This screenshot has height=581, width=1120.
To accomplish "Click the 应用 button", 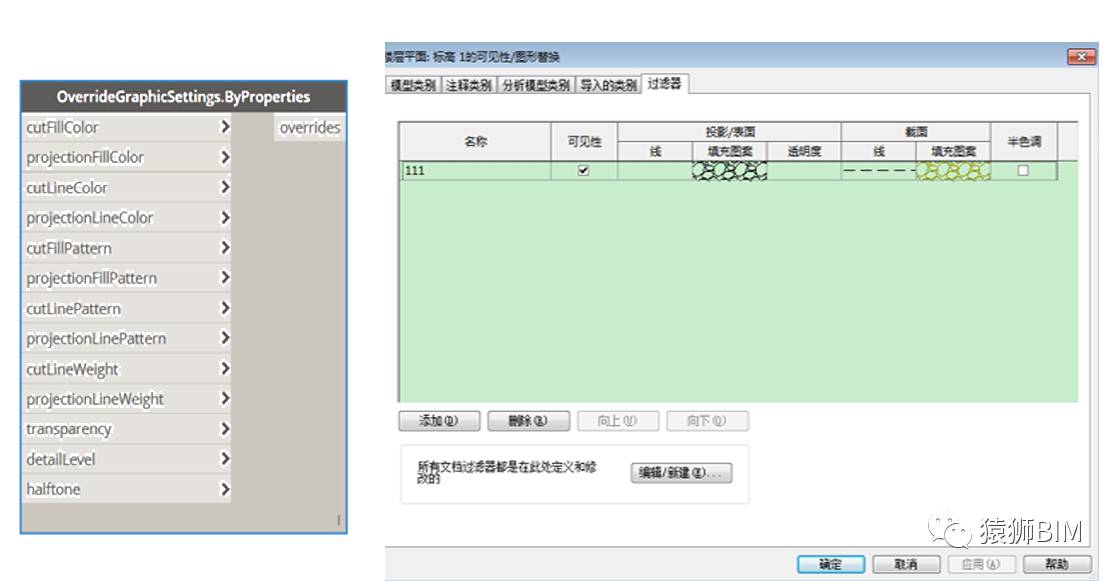I will pos(981,564).
